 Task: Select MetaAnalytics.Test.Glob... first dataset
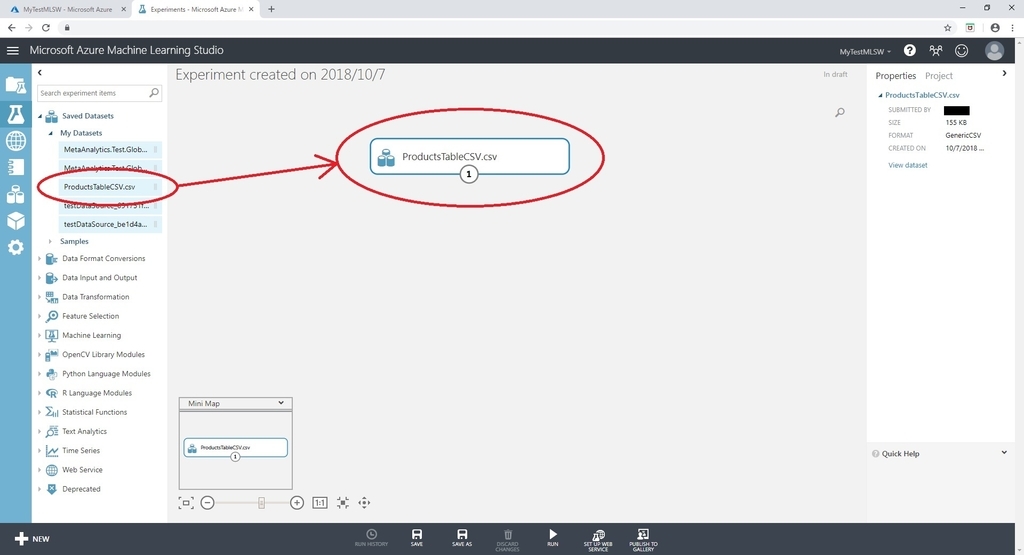click(110, 150)
